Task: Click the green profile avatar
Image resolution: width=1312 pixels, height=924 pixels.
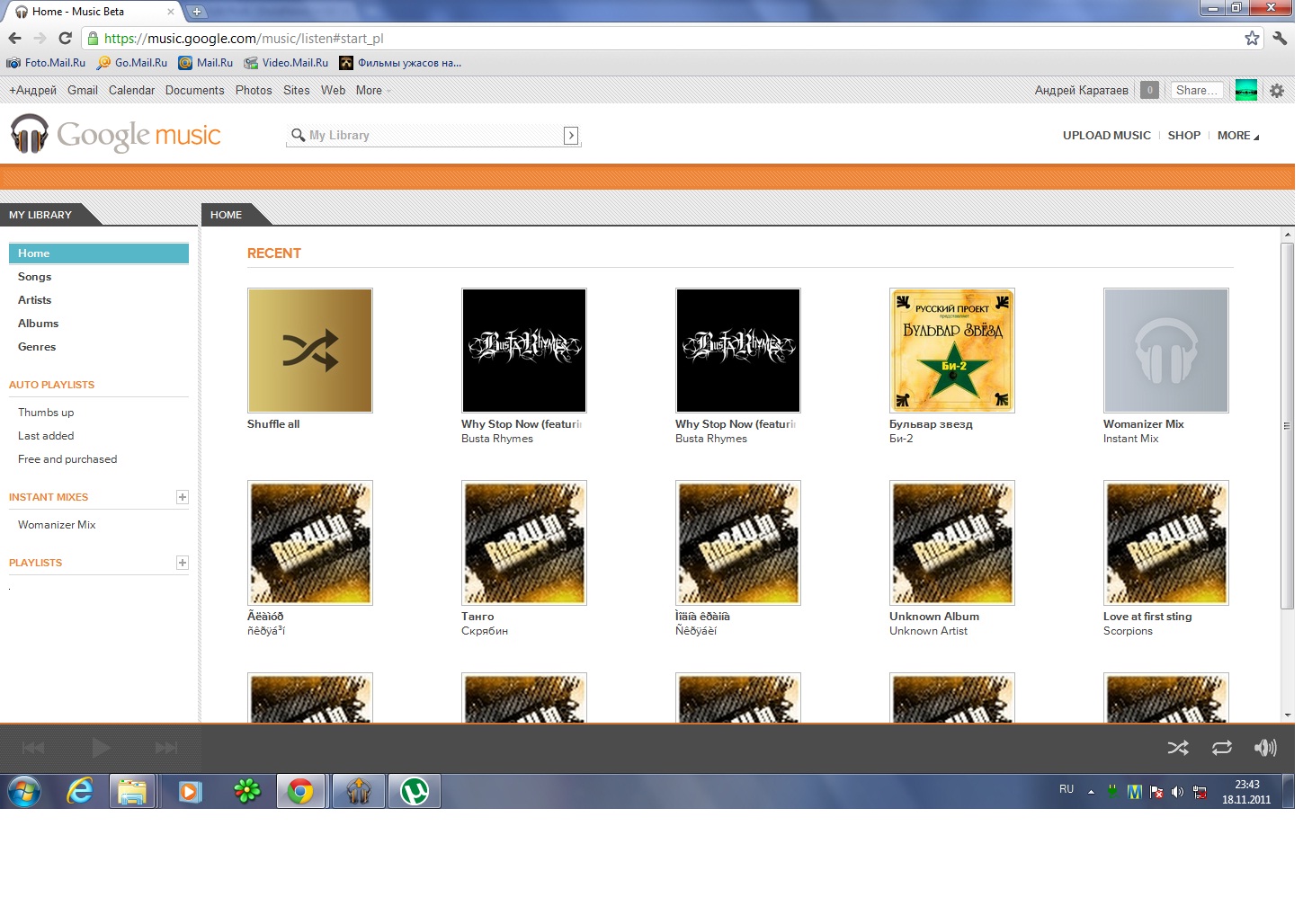Action: [1246, 90]
